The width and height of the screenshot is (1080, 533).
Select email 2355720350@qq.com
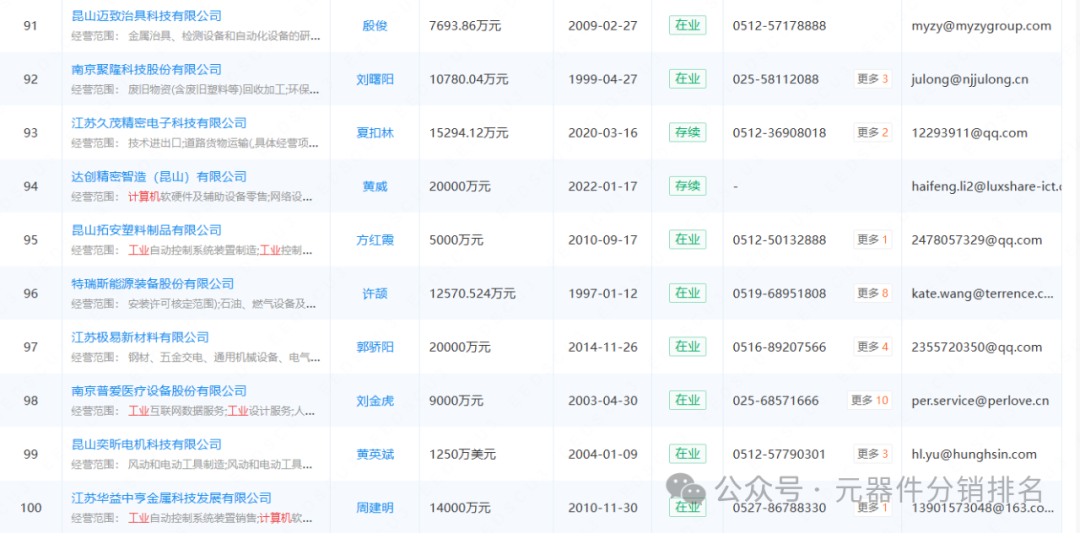click(x=976, y=348)
